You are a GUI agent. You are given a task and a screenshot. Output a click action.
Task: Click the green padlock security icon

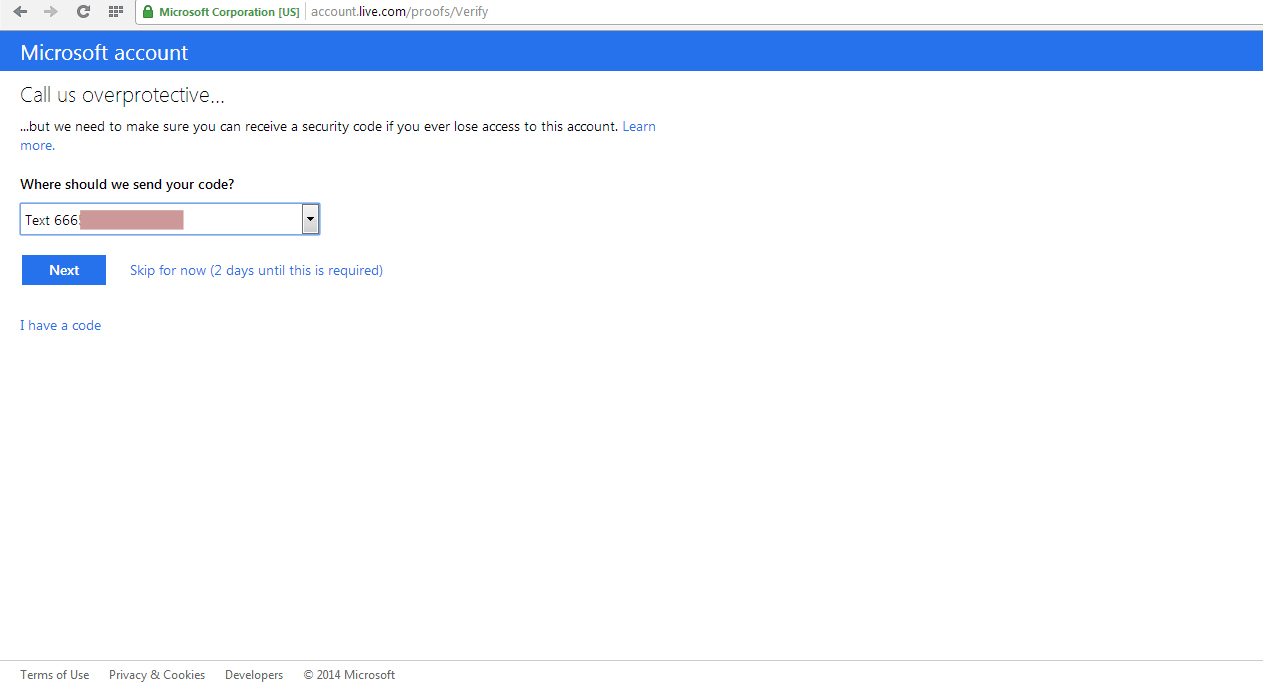click(148, 12)
